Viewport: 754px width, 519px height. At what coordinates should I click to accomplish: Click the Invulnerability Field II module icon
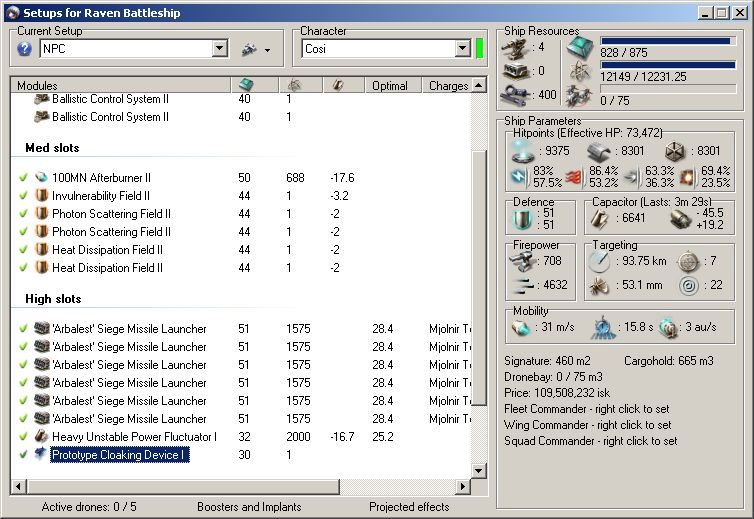click(42, 196)
